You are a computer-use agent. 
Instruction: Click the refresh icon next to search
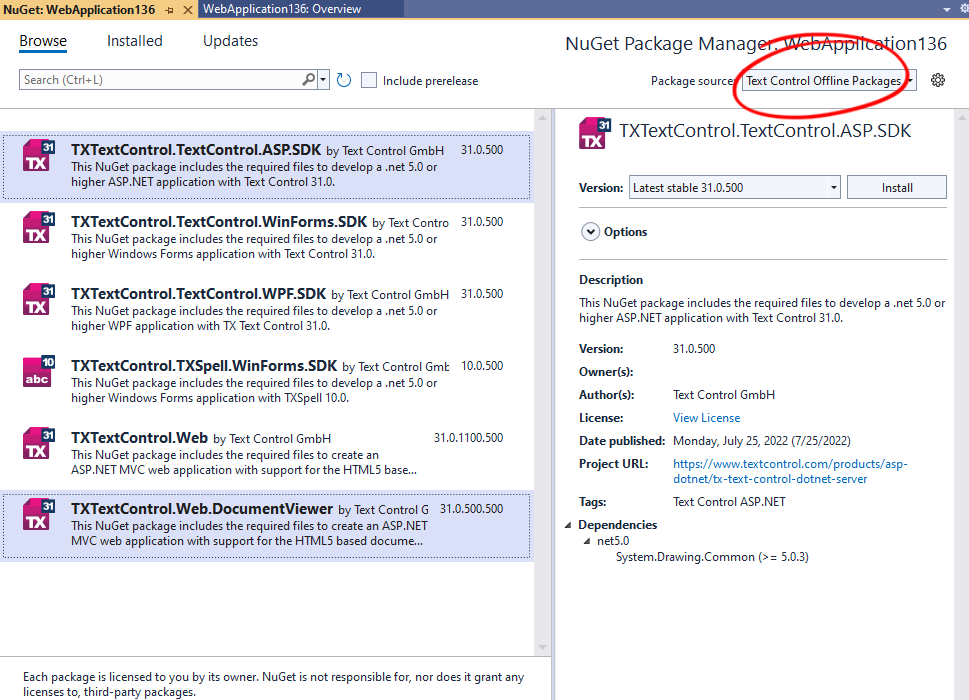pos(344,80)
